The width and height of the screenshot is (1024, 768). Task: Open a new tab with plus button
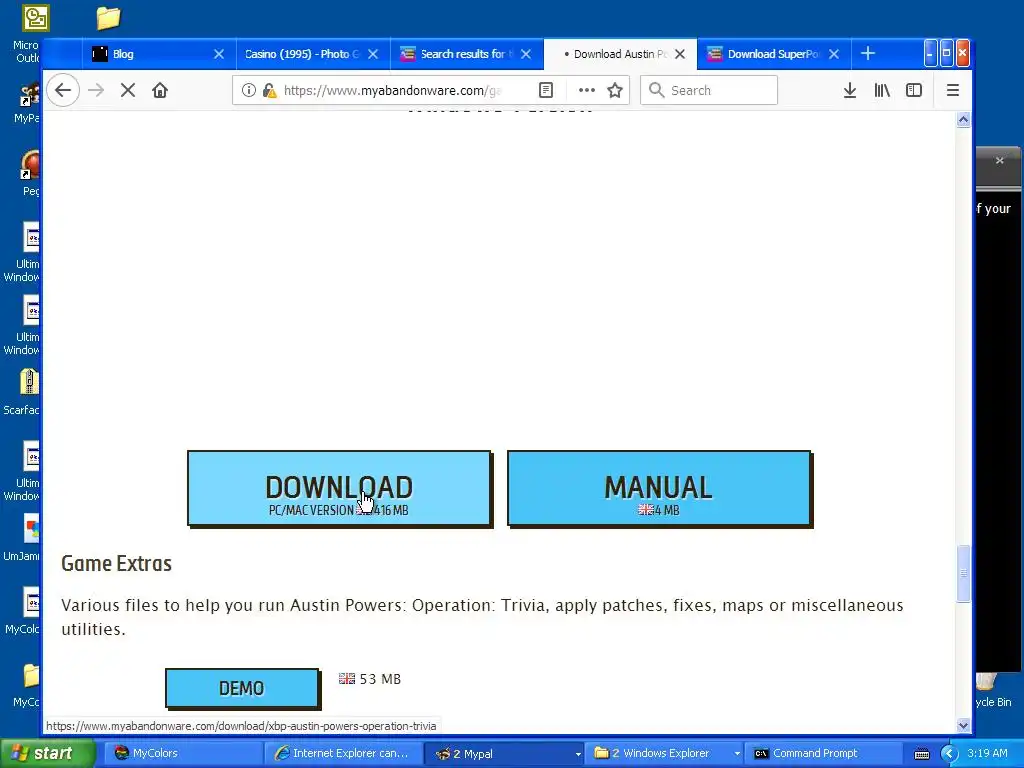[868, 54]
